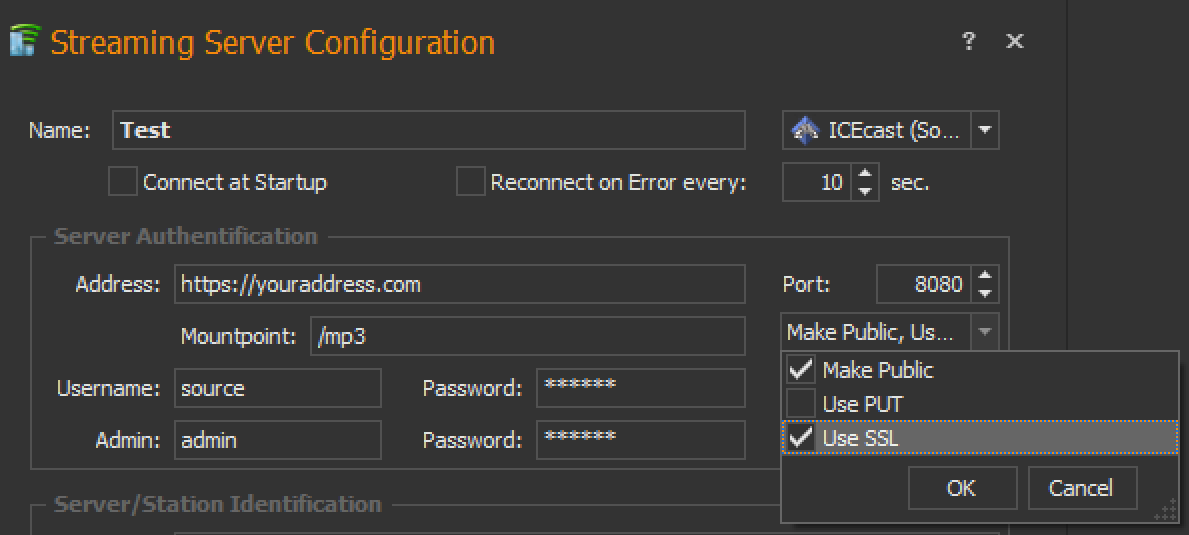The image size is (1189, 535).
Task: Collapse the Make Public options dropdown
Action: (x=985, y=332)
